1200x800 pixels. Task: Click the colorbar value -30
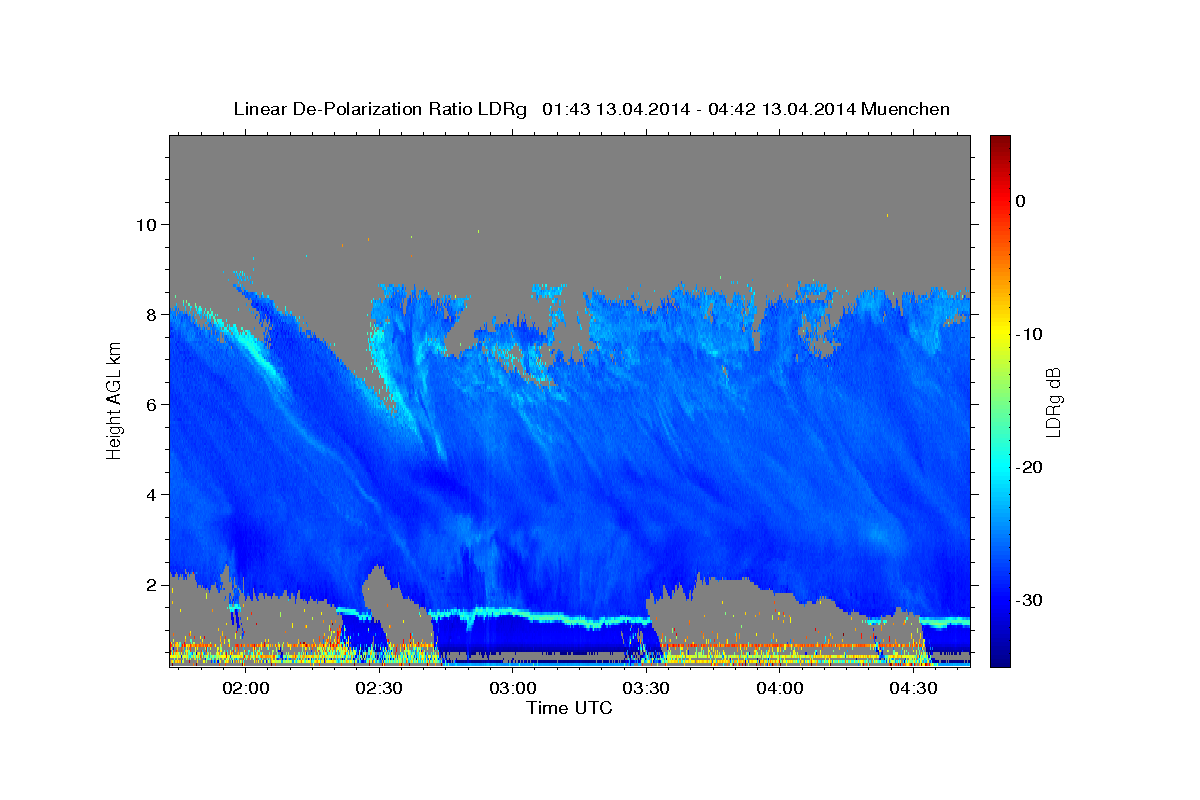[x=1030, y=600]
